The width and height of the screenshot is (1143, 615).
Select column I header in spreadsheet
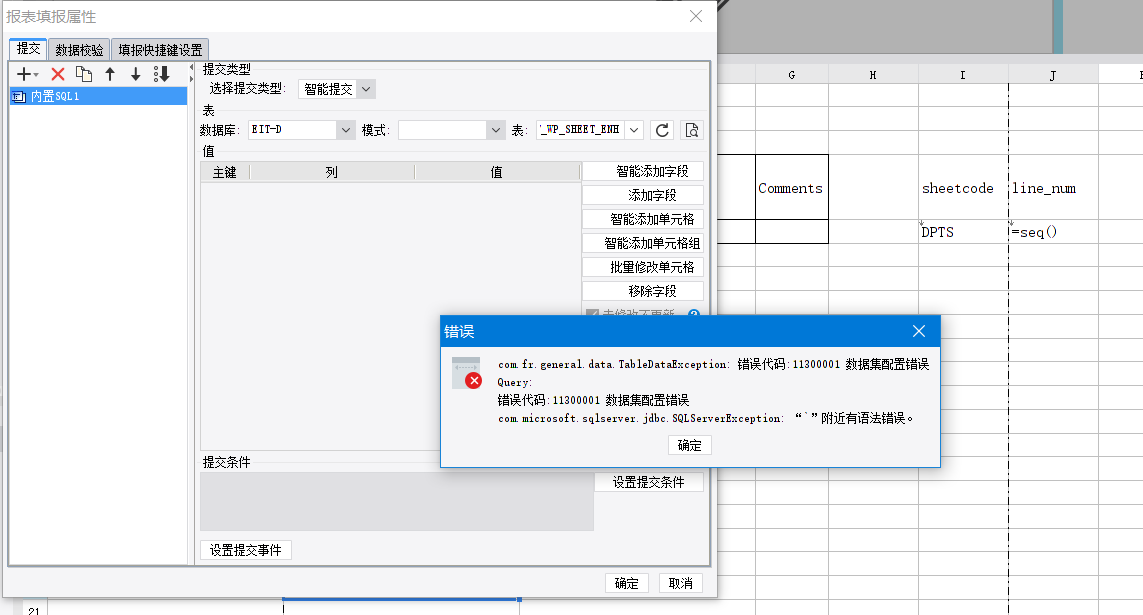click(963, 74)
